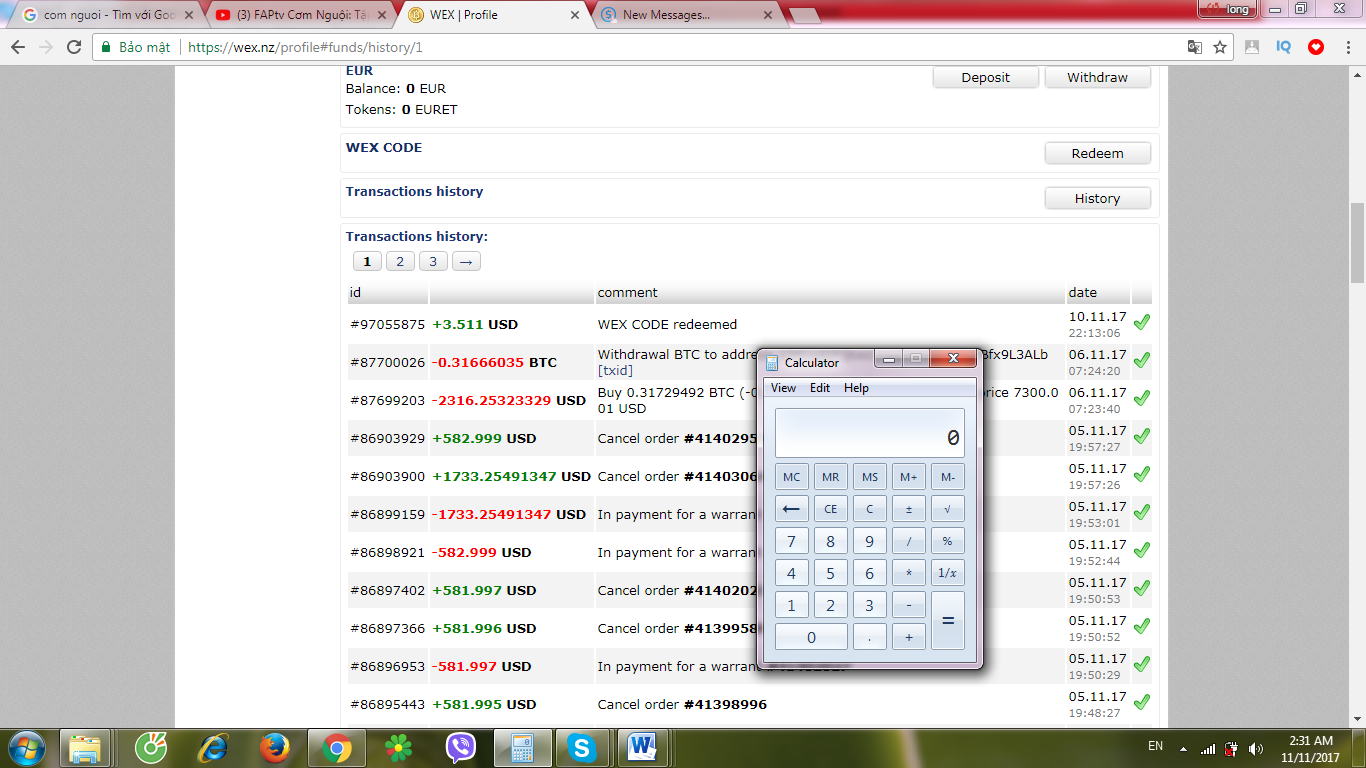
Task: Open the Windows Start menu
Action: point(27,747)
